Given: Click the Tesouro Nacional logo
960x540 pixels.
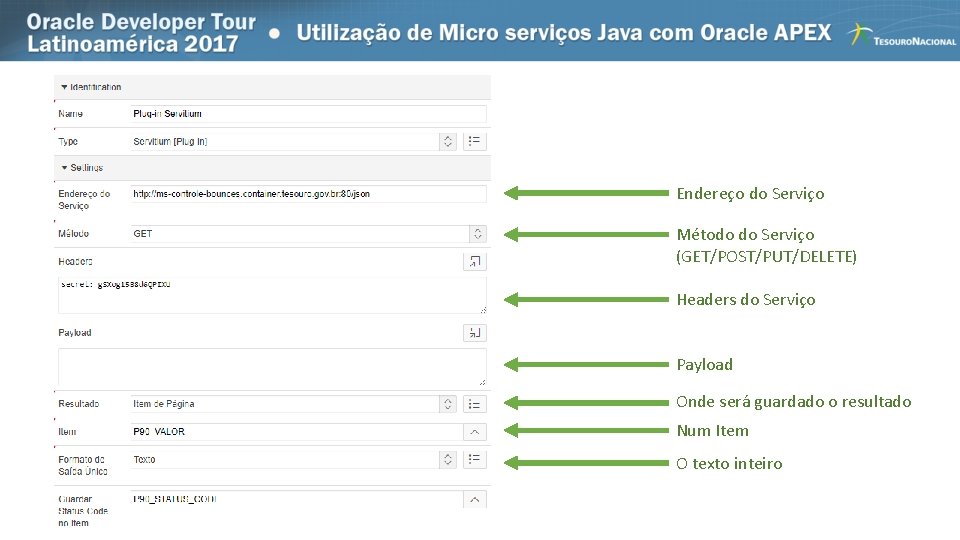Looking at the screenshot, I should pyautogui.click(x=899, y=36).
